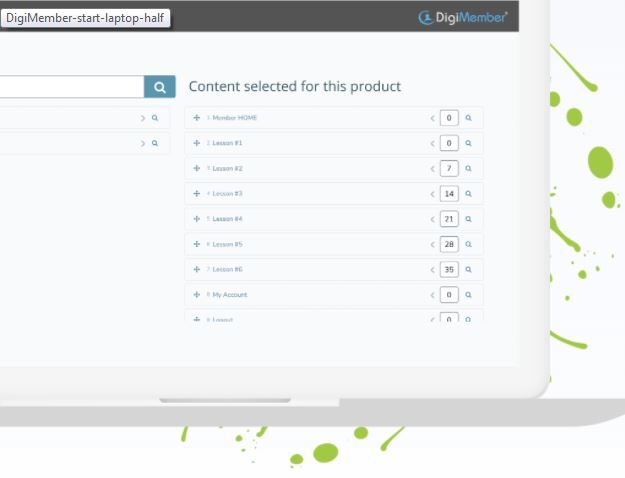Image resolution: width=625 pixels, height=478 pixels.
Task: Grab the move handle for Lesson #1
Action: coord(197,143)
